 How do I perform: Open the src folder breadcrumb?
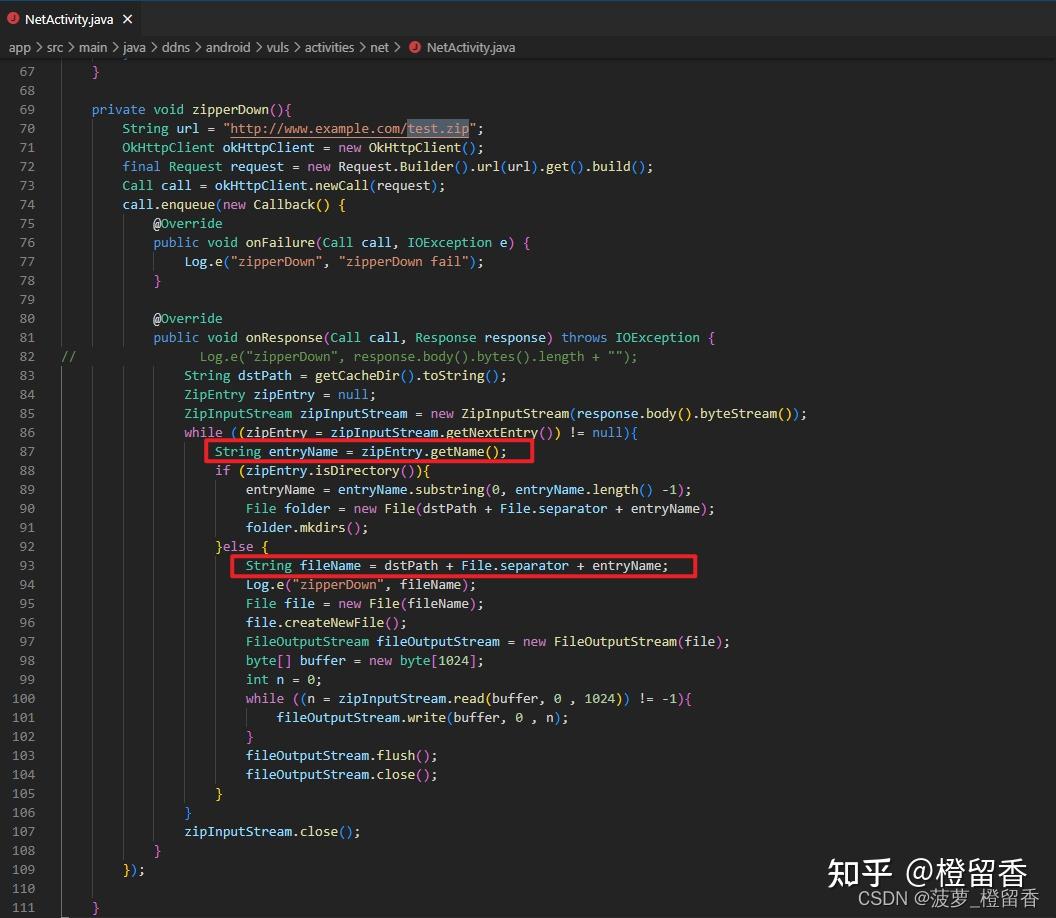click(55, 47)
